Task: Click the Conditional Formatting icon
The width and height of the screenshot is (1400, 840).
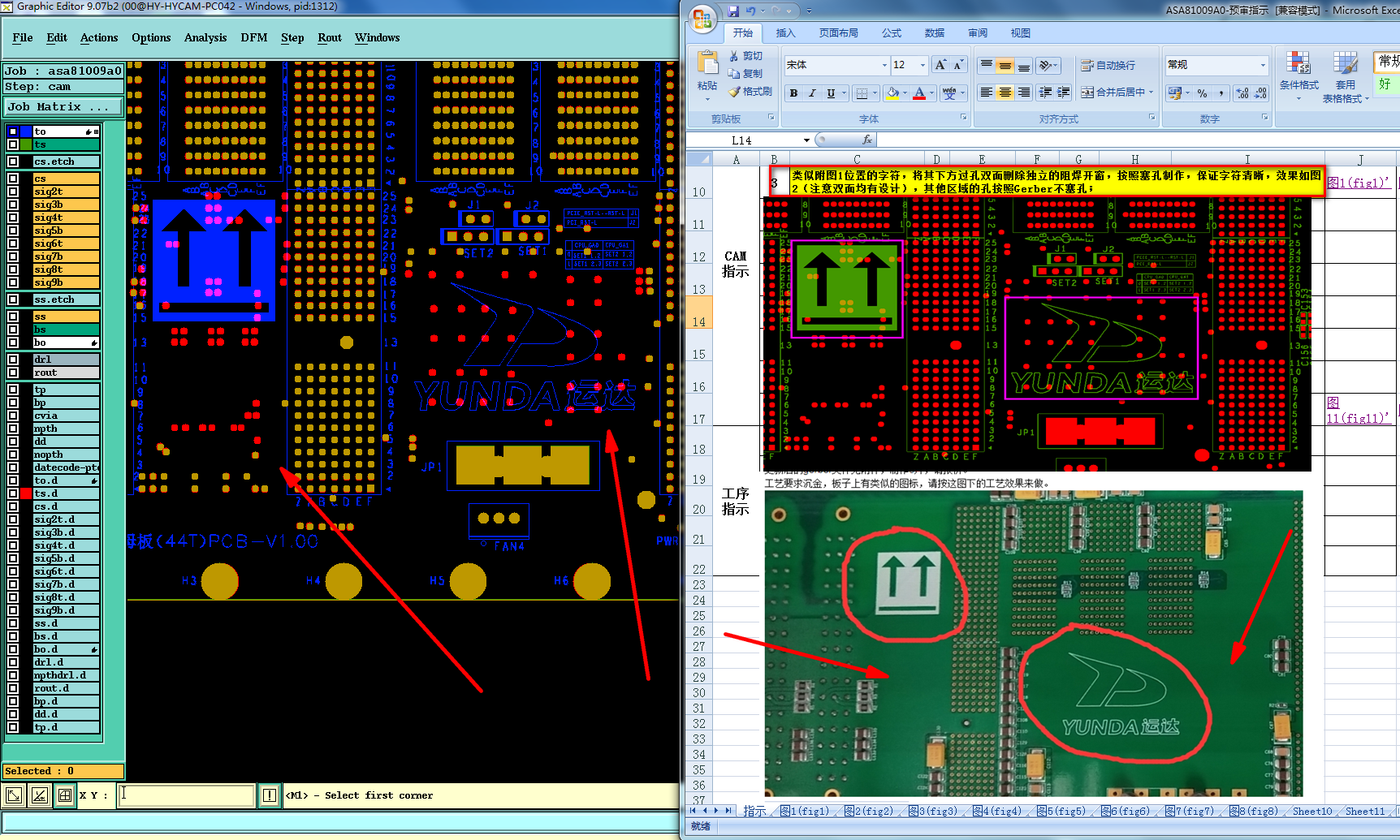Action: (x=1298, y=63)
